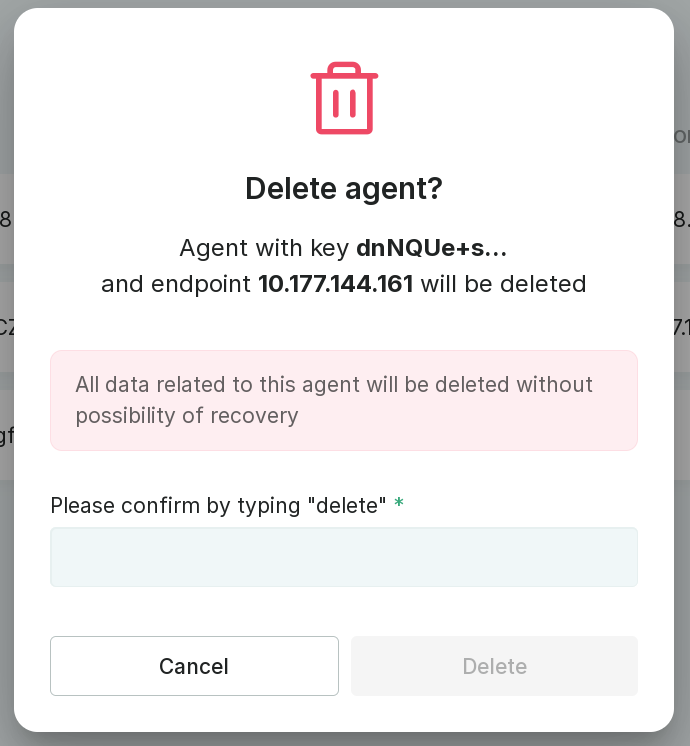Click the "possibility of recovery" warning line
This screenshot has width=690, height=746.
click(187, 415)
